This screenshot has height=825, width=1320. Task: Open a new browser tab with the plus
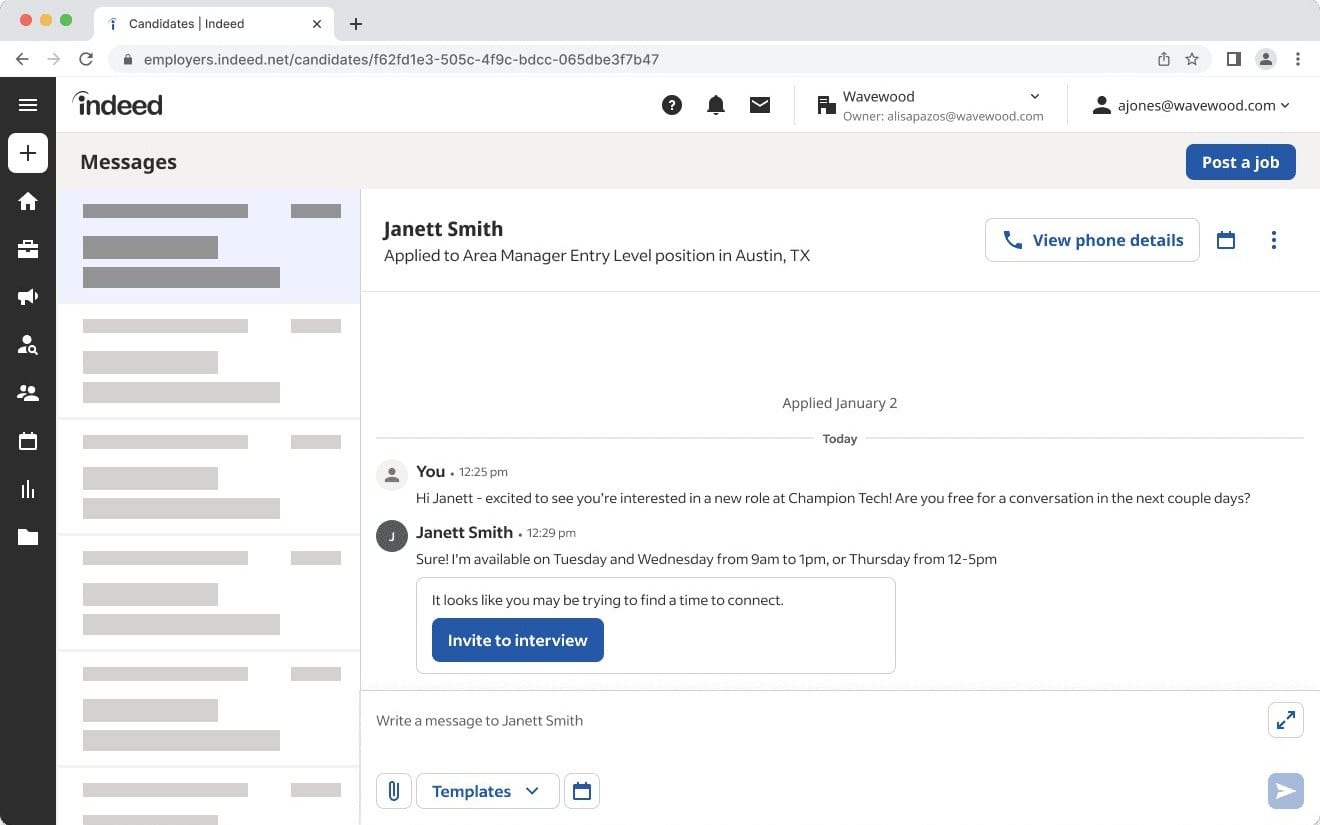click(x=356, y=24)
